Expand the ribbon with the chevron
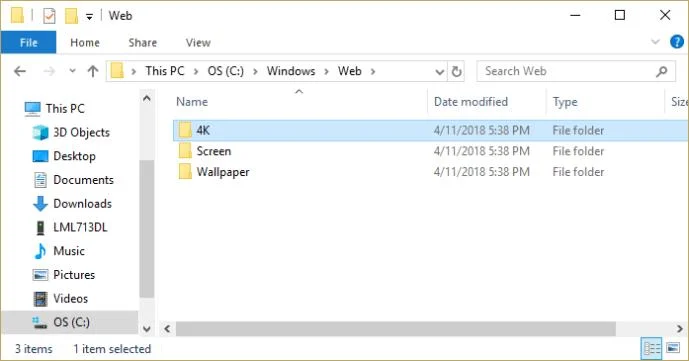 coord(655,42)
